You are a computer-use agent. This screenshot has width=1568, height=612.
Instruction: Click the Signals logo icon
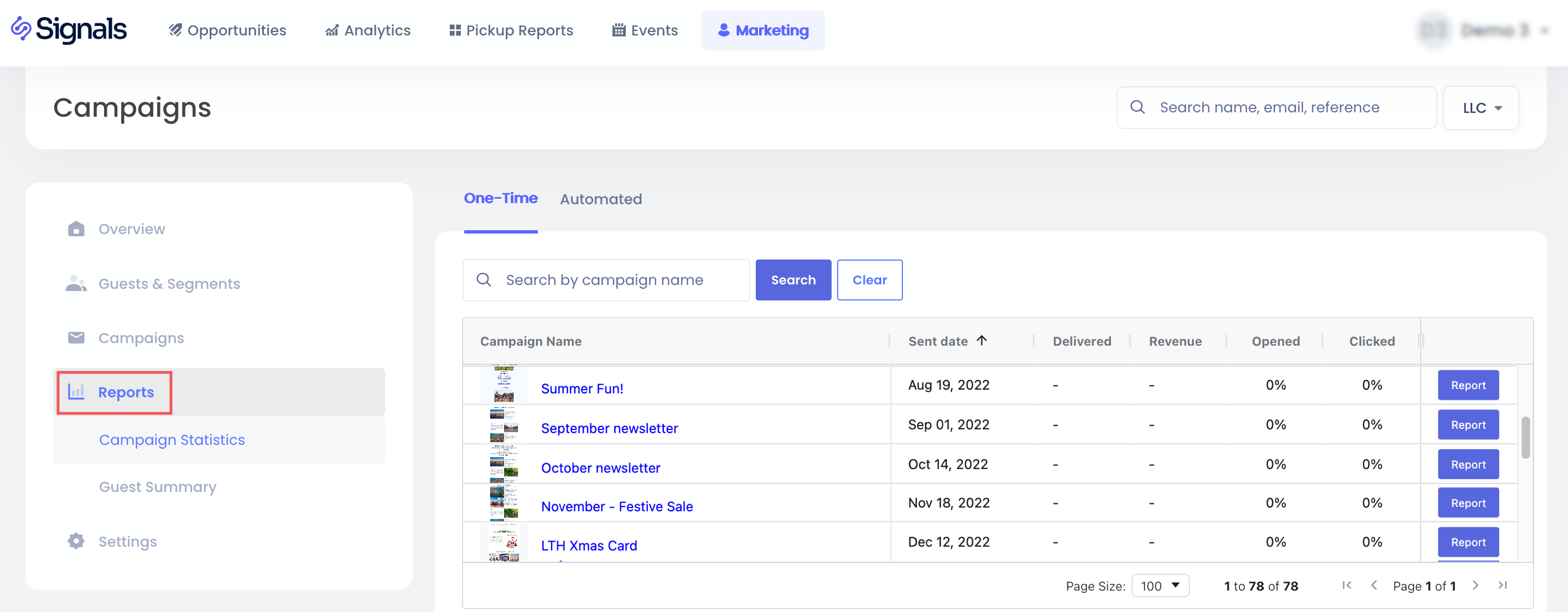pyautogui.click(x=22, y=29)
